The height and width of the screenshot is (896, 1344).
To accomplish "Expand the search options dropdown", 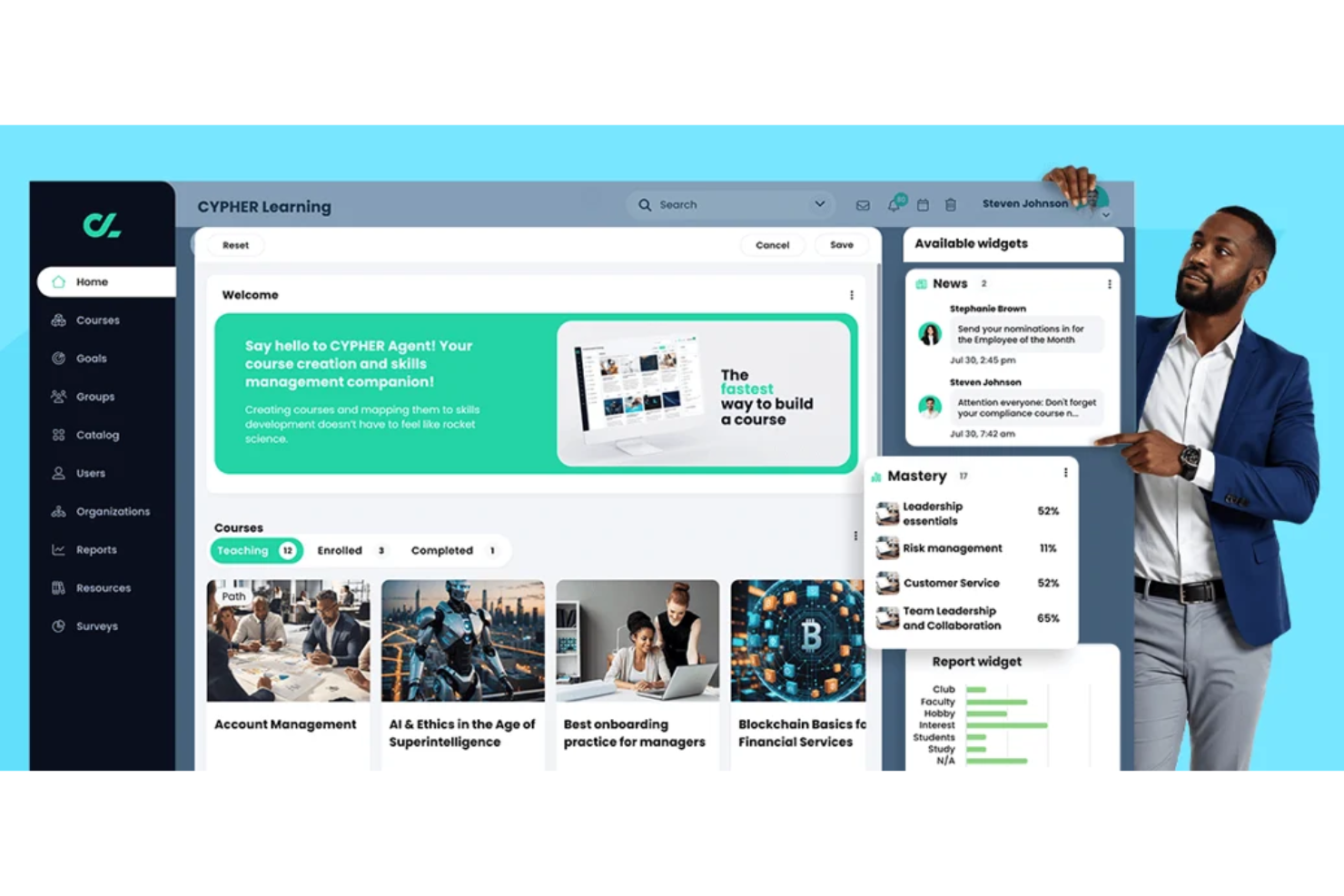I will point(818,204).
